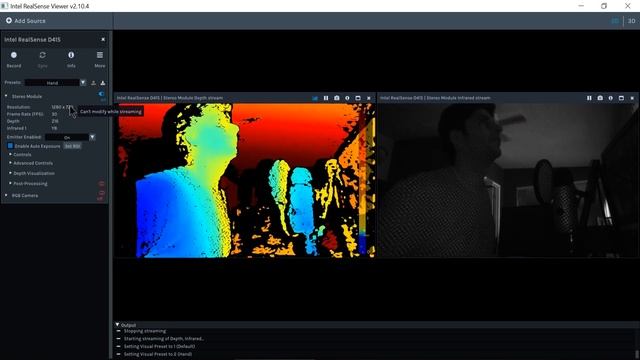The height and width of the screenshot is (360, 640).
Task: Open the More menu icon
Action: tap(100, 55)
